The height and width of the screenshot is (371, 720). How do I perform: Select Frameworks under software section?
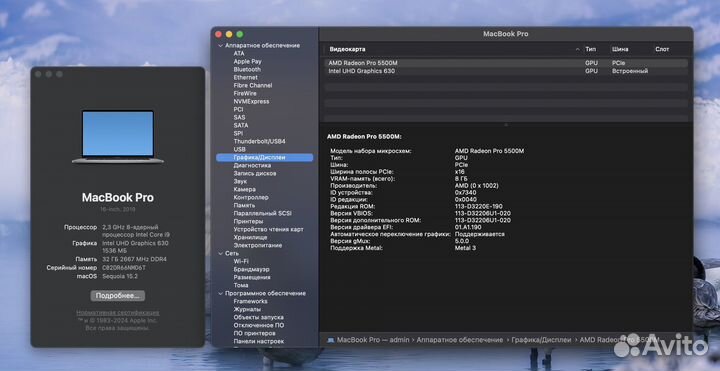tap(250, 301)
